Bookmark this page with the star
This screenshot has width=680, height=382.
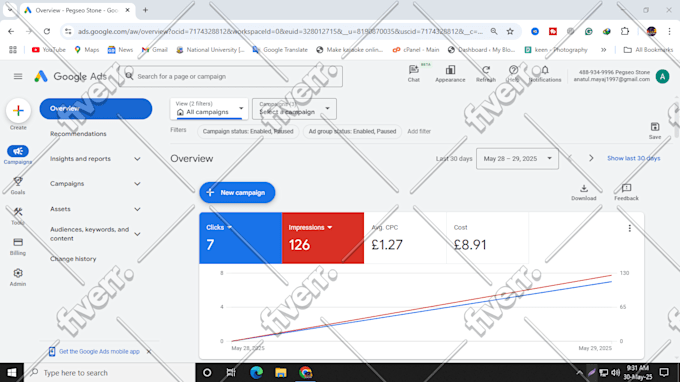coord(510,31)
